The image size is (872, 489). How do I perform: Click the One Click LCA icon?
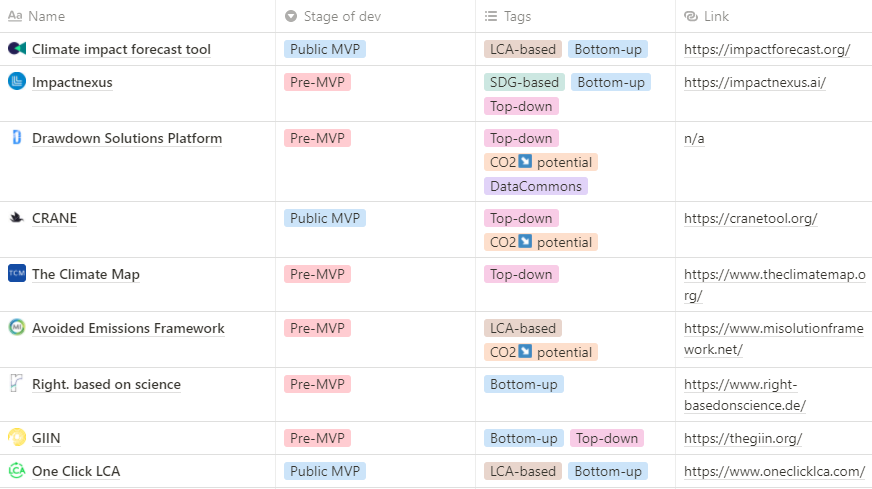(x=17, y=471)
